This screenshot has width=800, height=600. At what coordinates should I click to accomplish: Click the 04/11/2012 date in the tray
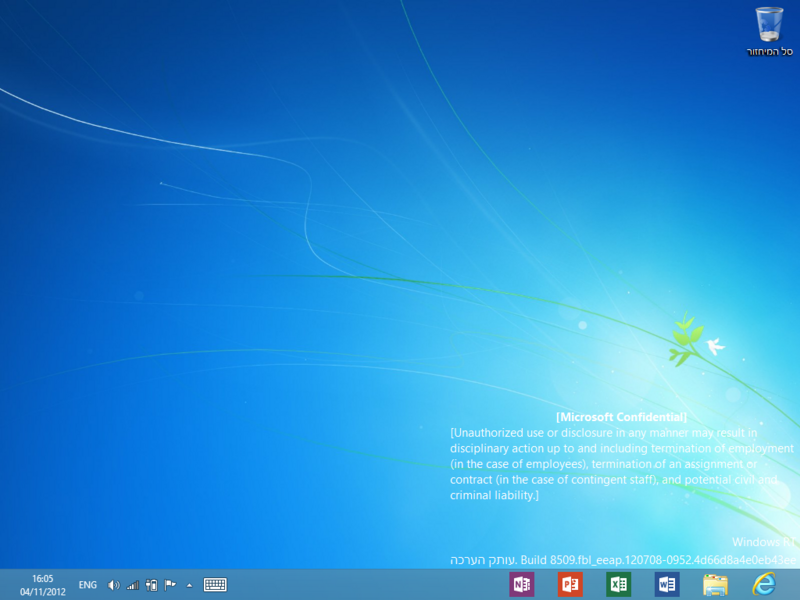point(42,591)
